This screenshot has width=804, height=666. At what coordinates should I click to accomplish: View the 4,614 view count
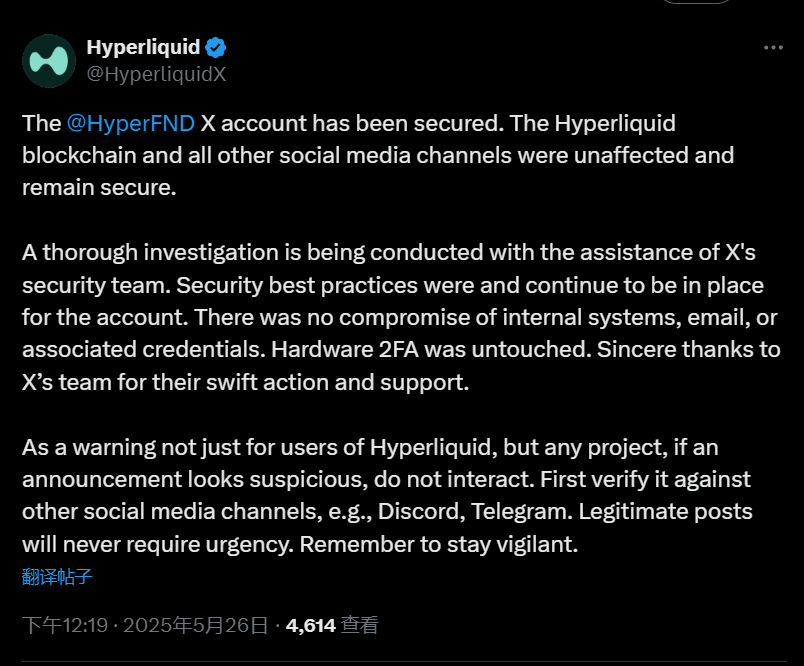(311, 625)
